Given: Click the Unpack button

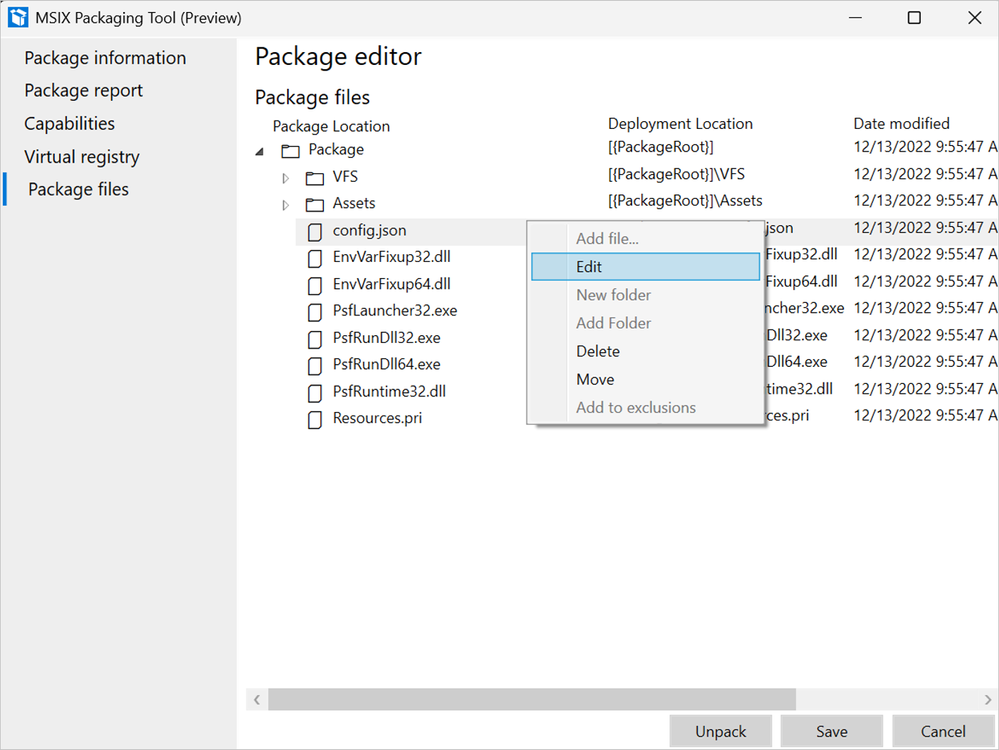Looking at the screenshot, I should (x=721, y=731).
